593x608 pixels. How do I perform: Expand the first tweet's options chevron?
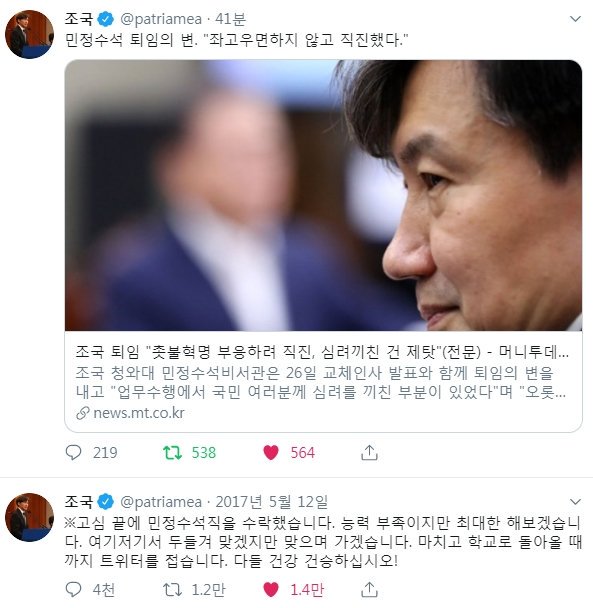575,19
